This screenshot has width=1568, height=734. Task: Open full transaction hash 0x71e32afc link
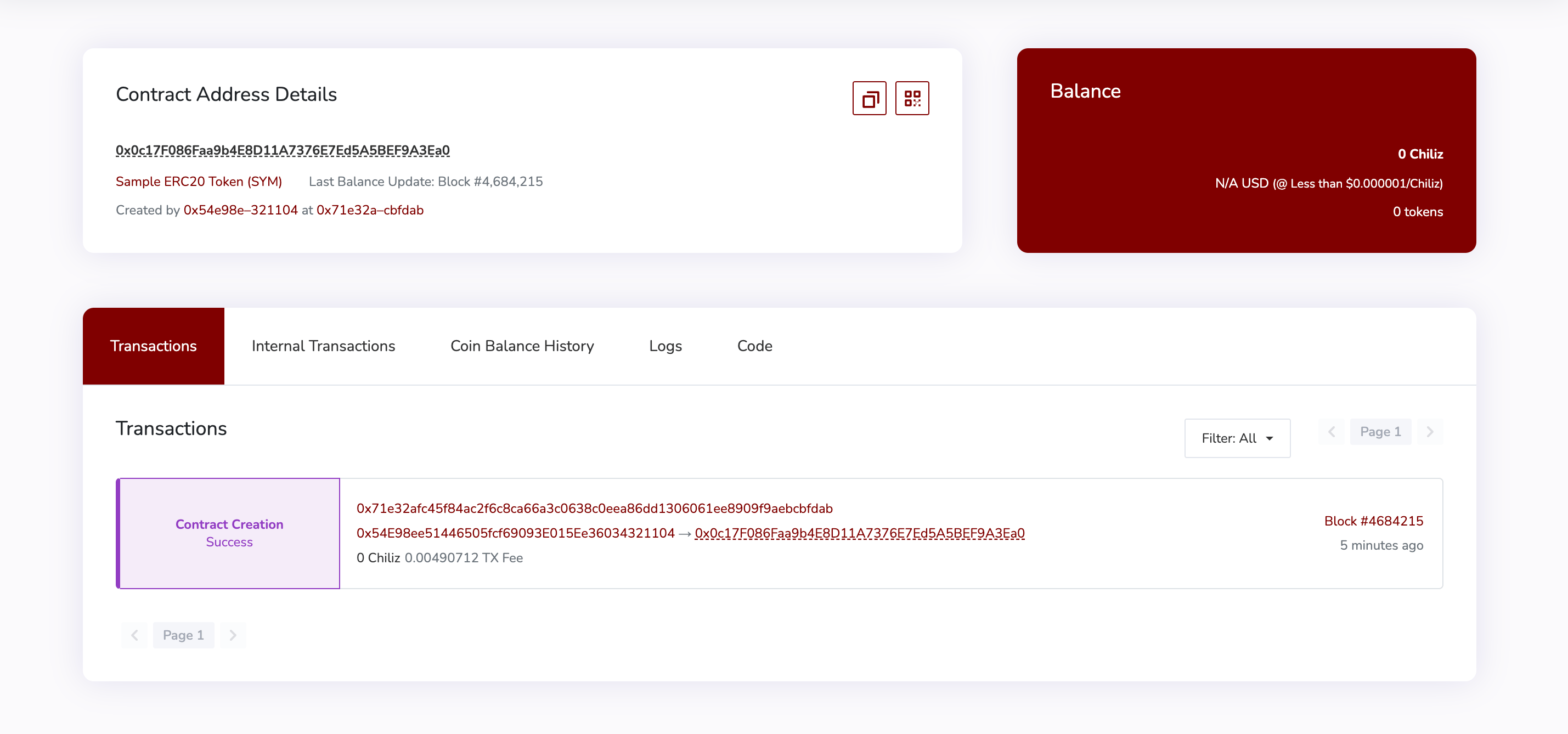(x=594, y=508)
